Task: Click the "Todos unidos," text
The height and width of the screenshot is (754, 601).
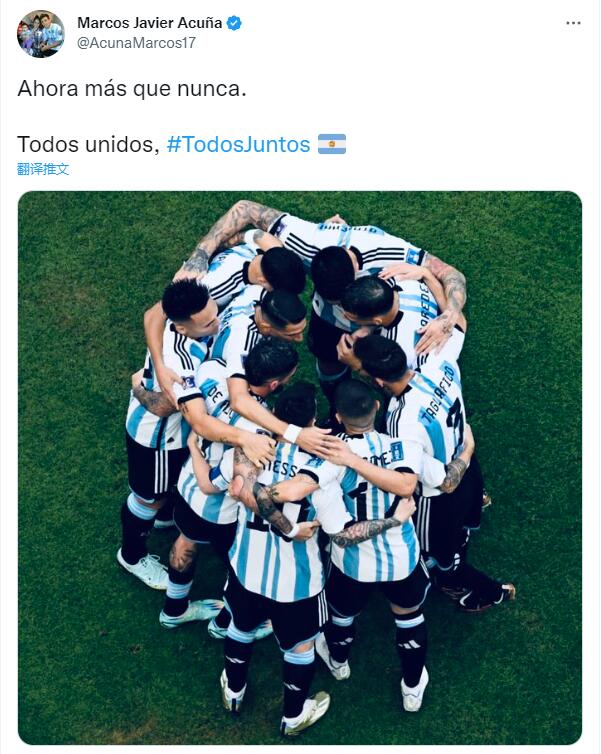Action: point(88,144)
